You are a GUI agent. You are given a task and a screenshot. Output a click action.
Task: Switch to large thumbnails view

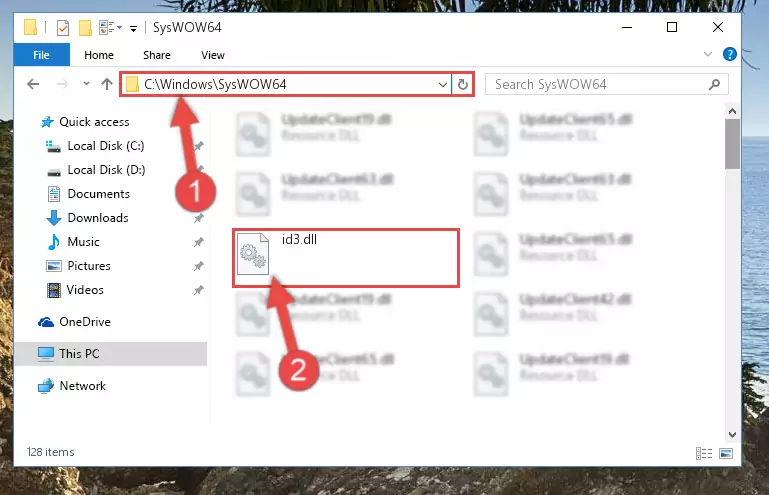[x=726, y=453]
